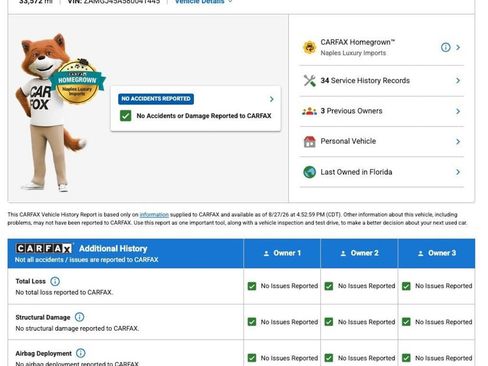Click the Previous Owners people icon
Screen dimensions: 488x366
coord(309,111)
